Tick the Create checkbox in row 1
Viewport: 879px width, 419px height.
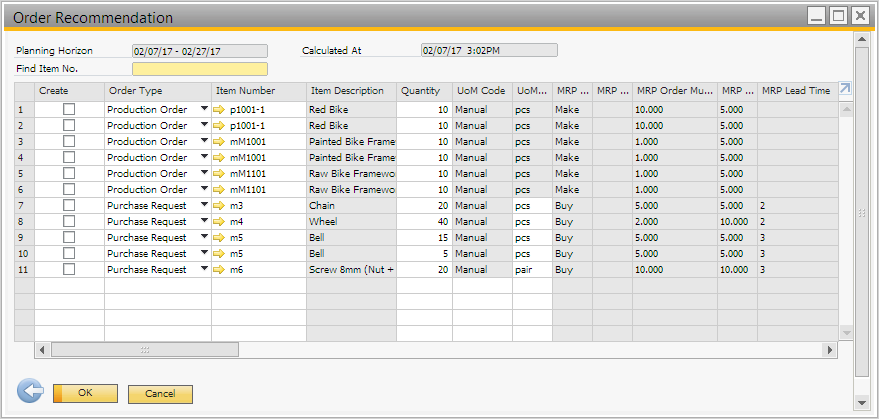tap(69, 110)
